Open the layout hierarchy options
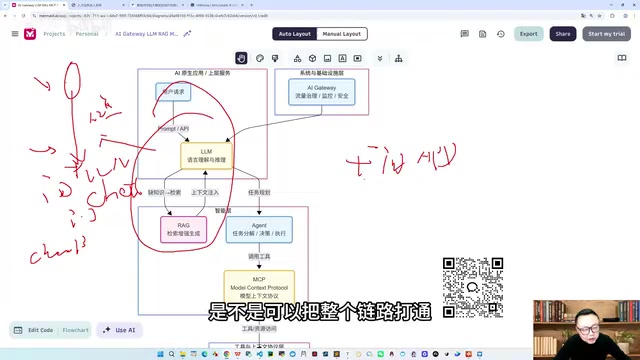 398,58
